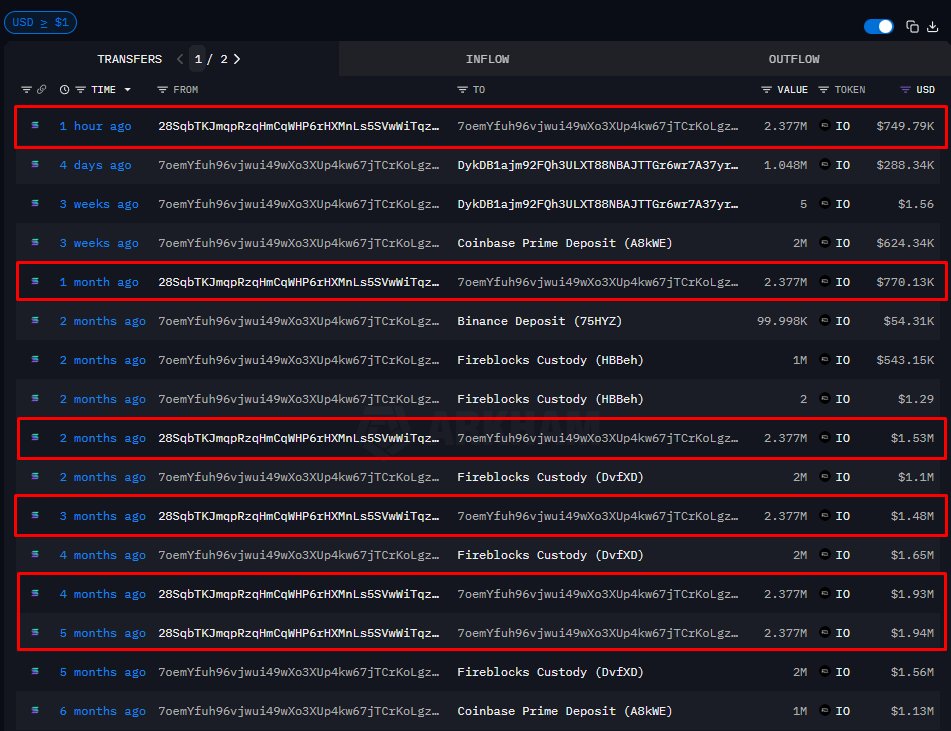The image size is (951, 731).
Task: Switch to the INFLOW tab
Action: (x=487, y=59)
